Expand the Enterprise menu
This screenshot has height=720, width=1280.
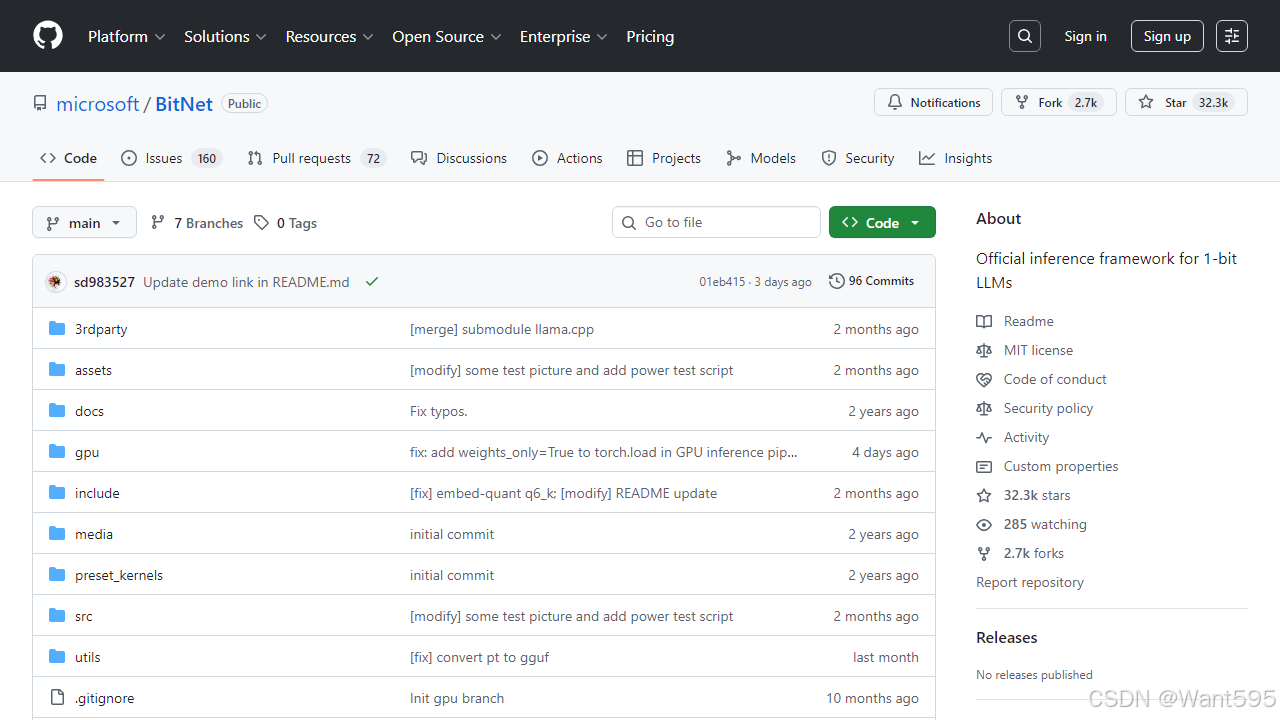pyautogui.click(x=563, y=36)
